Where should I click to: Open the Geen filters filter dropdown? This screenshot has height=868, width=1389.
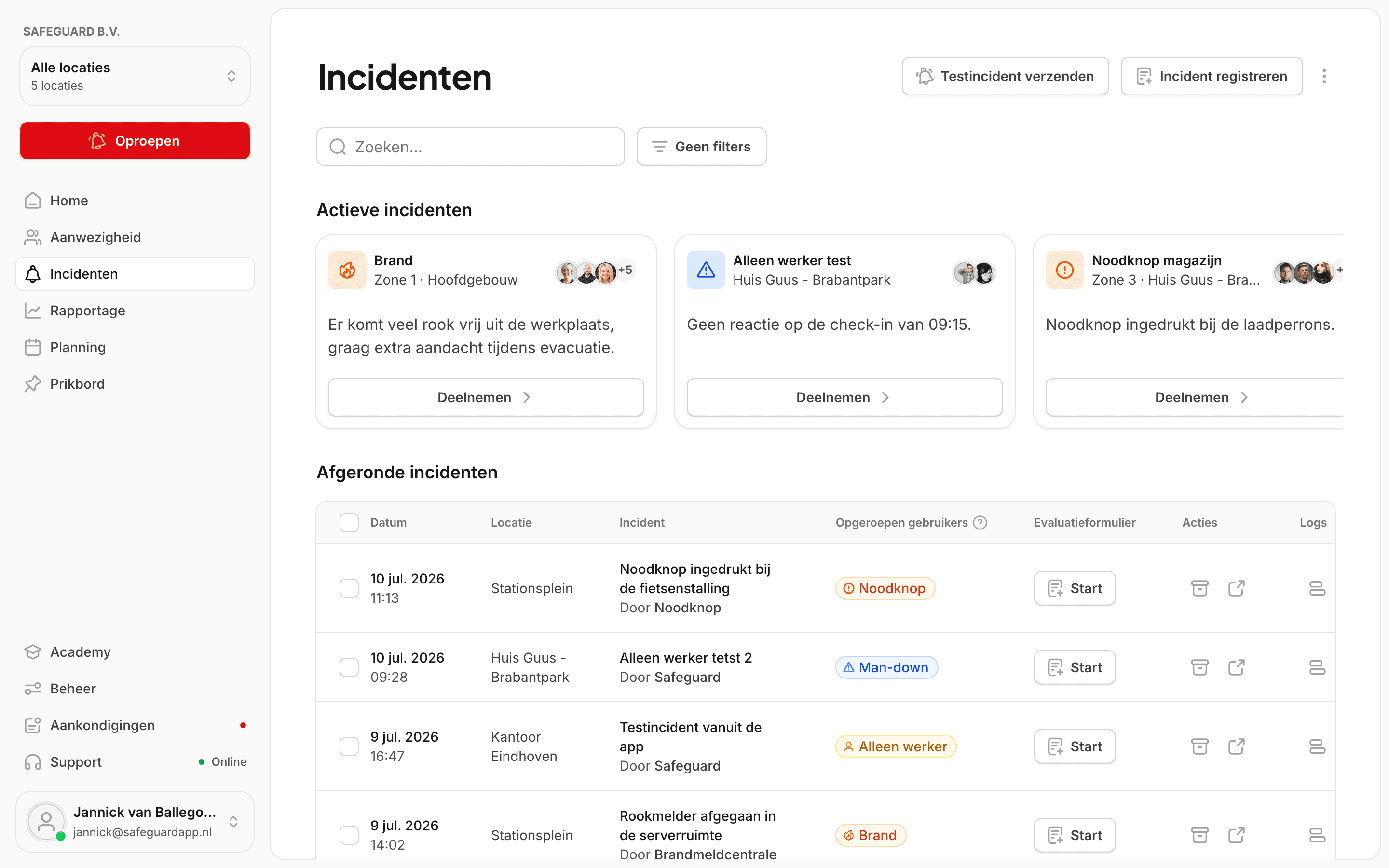701,147
